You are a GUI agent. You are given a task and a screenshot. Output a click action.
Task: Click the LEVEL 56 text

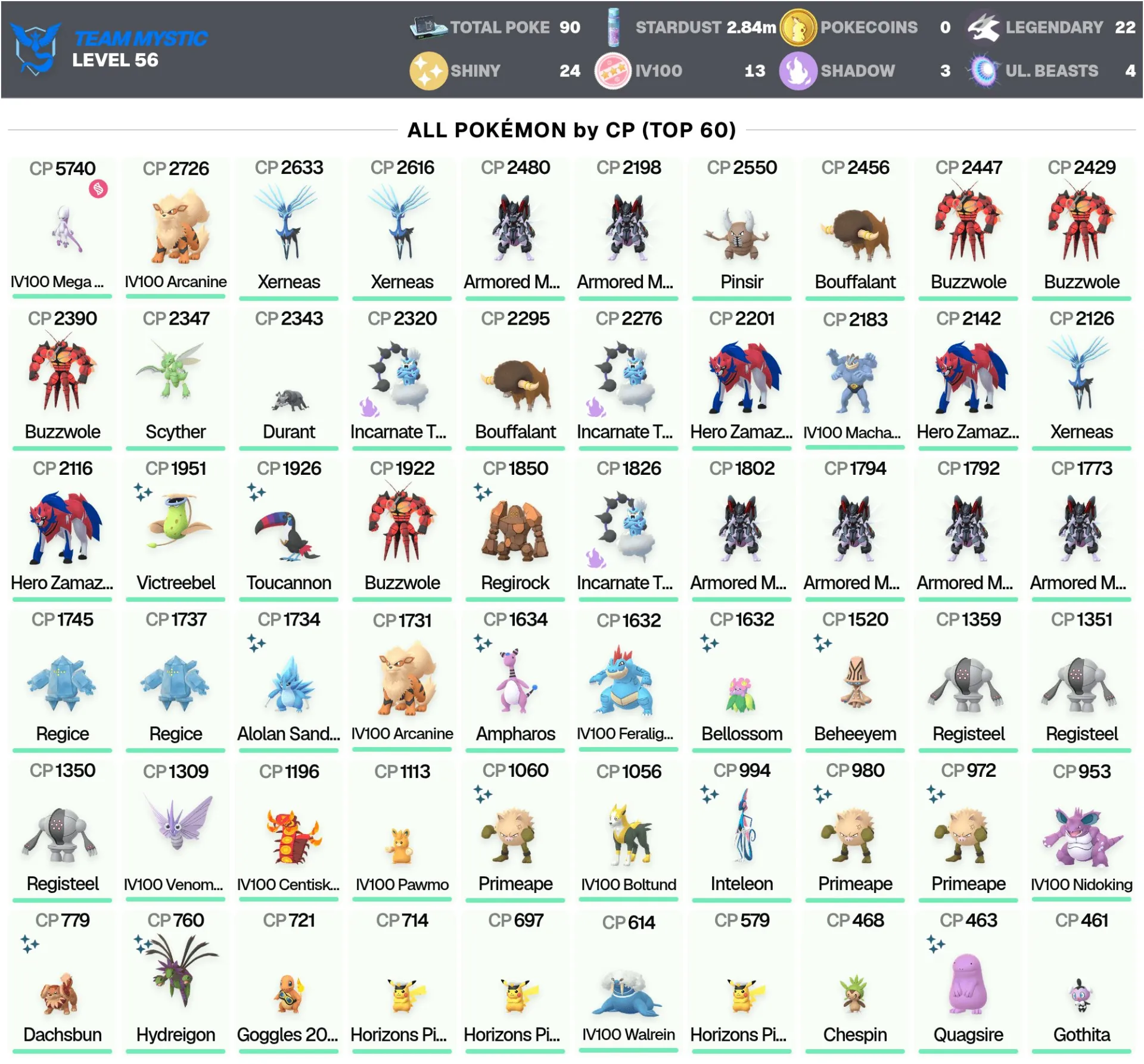coord(115,60)
